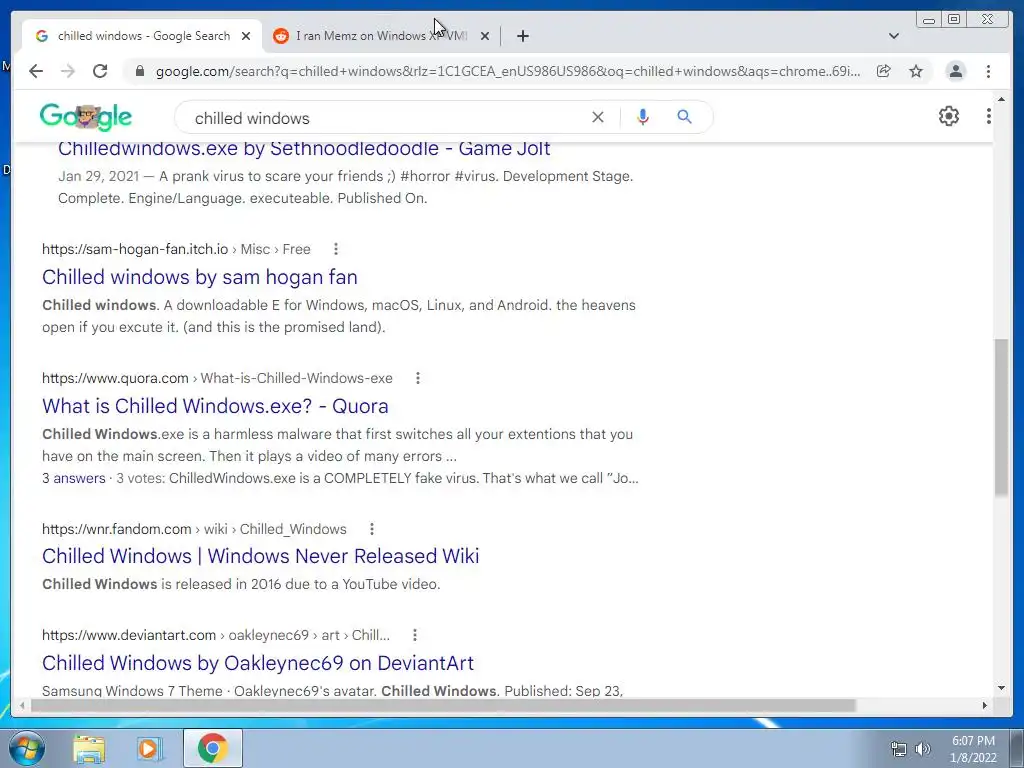Viewport: 1024px width, 768px height.
Task: Open the network tray icon
Action: point(899,750)
